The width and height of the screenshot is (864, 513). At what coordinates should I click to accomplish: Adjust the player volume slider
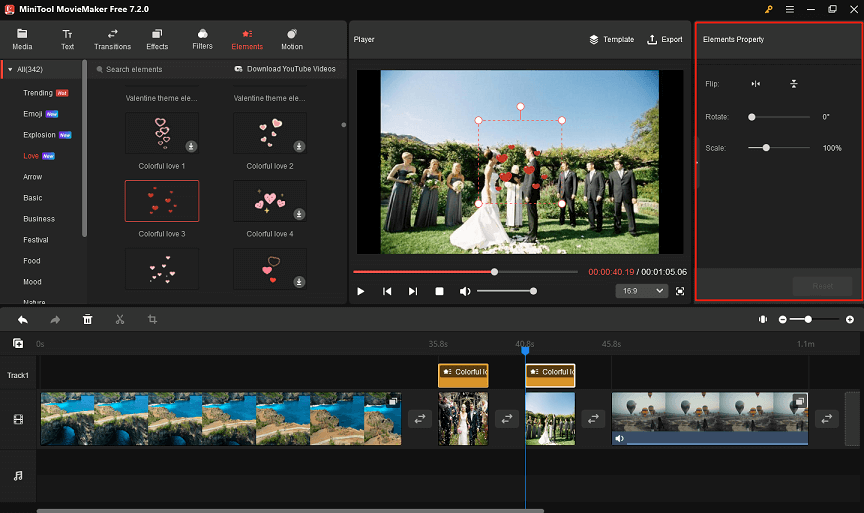(x=505, y=291)
